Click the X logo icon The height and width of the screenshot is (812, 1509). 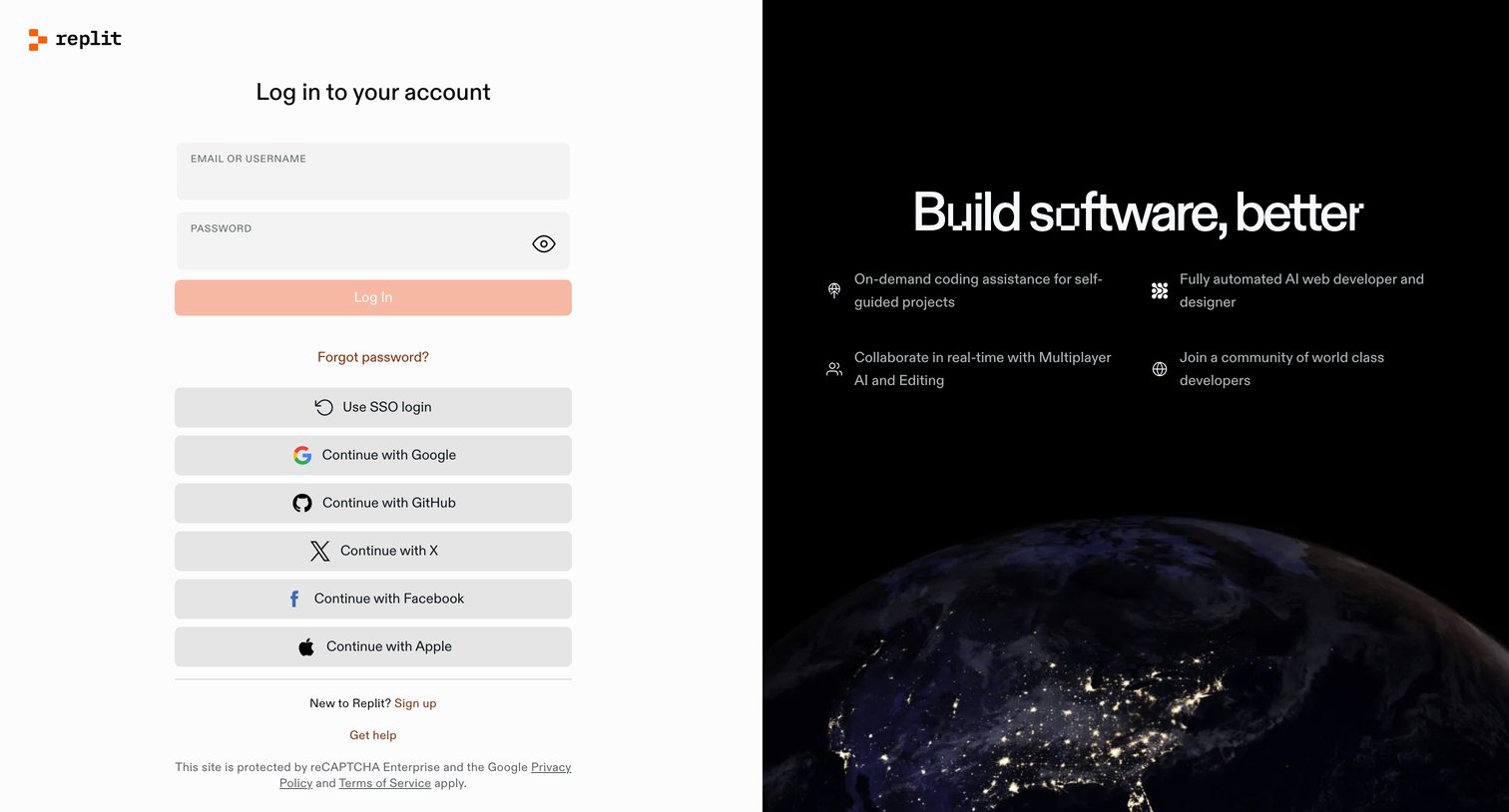point(320,551)
